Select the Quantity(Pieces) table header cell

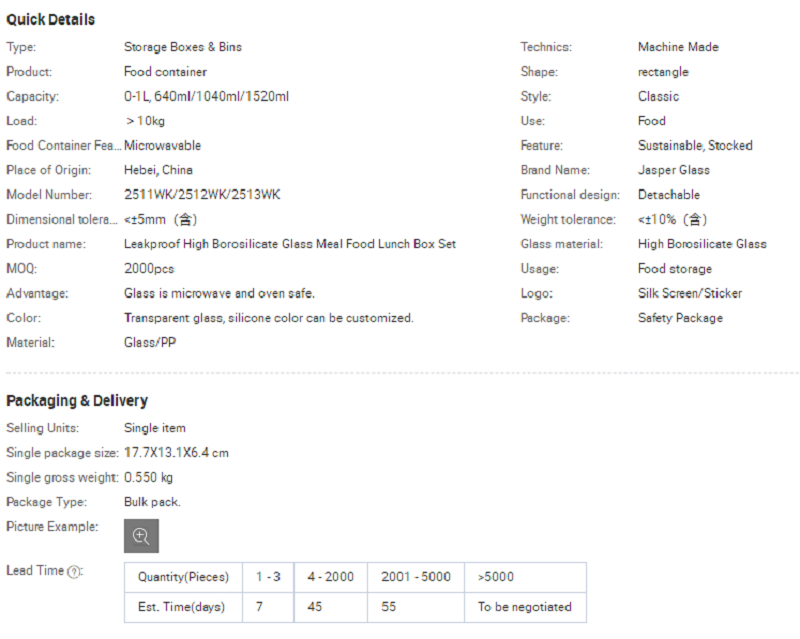coord(184,577)
